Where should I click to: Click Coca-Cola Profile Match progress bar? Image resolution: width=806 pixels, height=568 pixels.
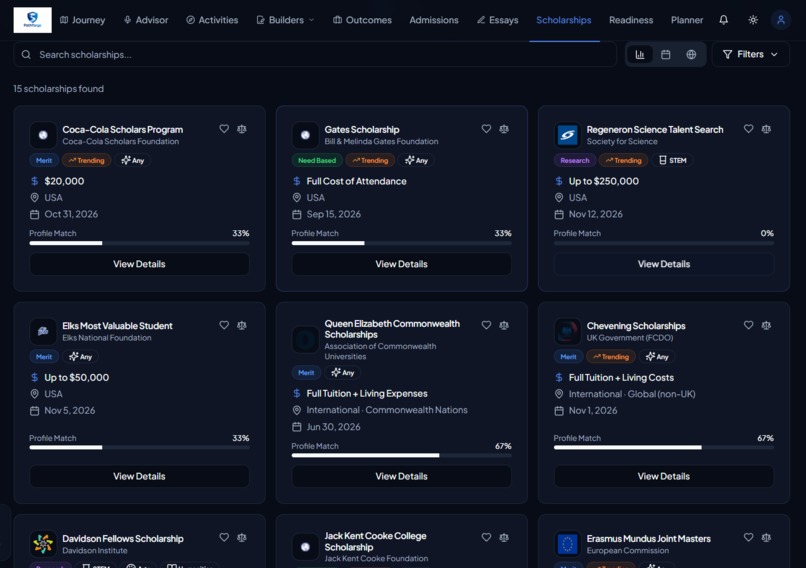(x=139, y=243)
